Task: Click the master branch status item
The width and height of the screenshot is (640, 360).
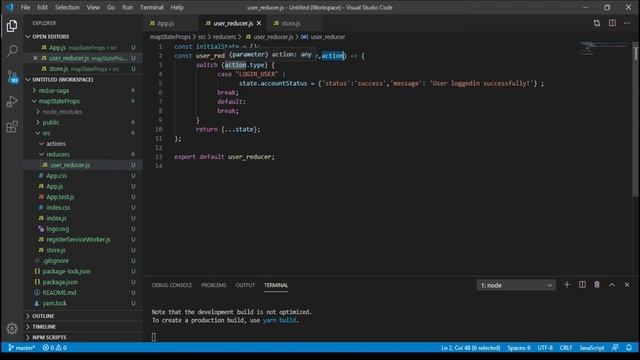Action: [x=22, y=348]
